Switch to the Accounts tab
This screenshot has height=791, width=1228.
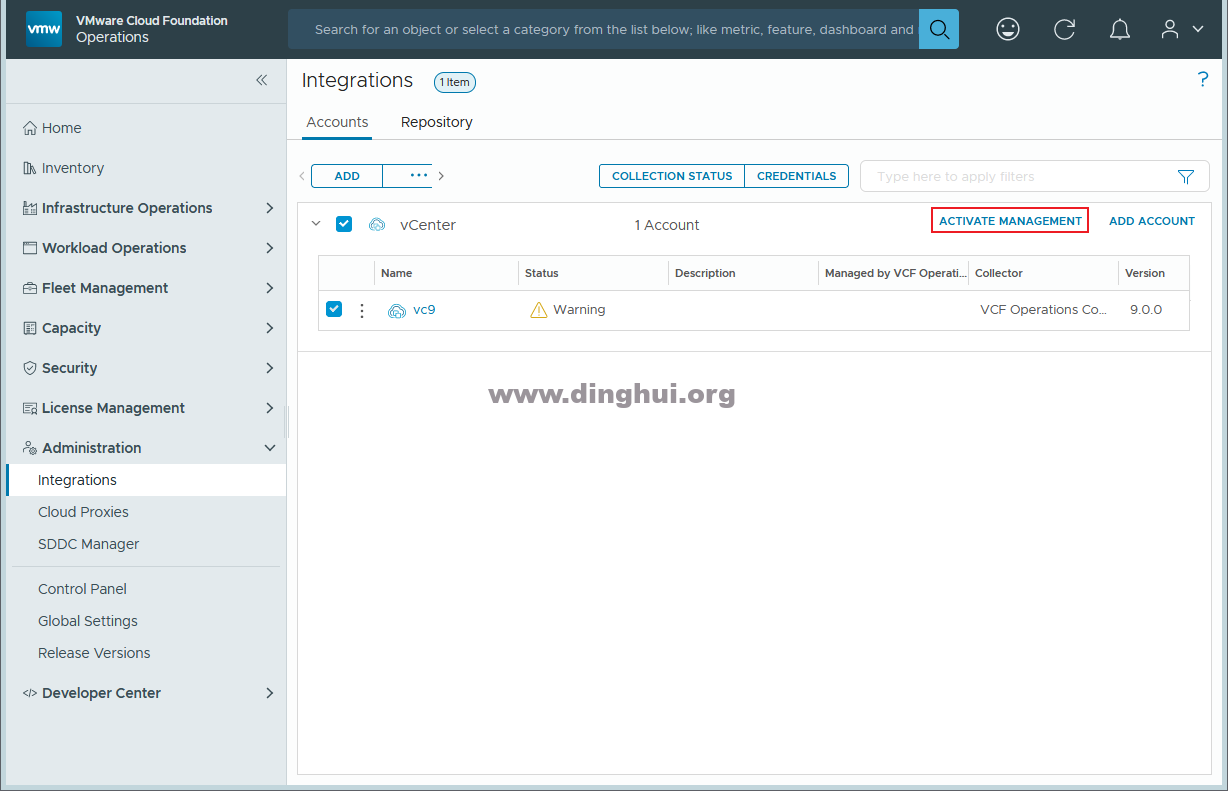[x=337, y=122]
